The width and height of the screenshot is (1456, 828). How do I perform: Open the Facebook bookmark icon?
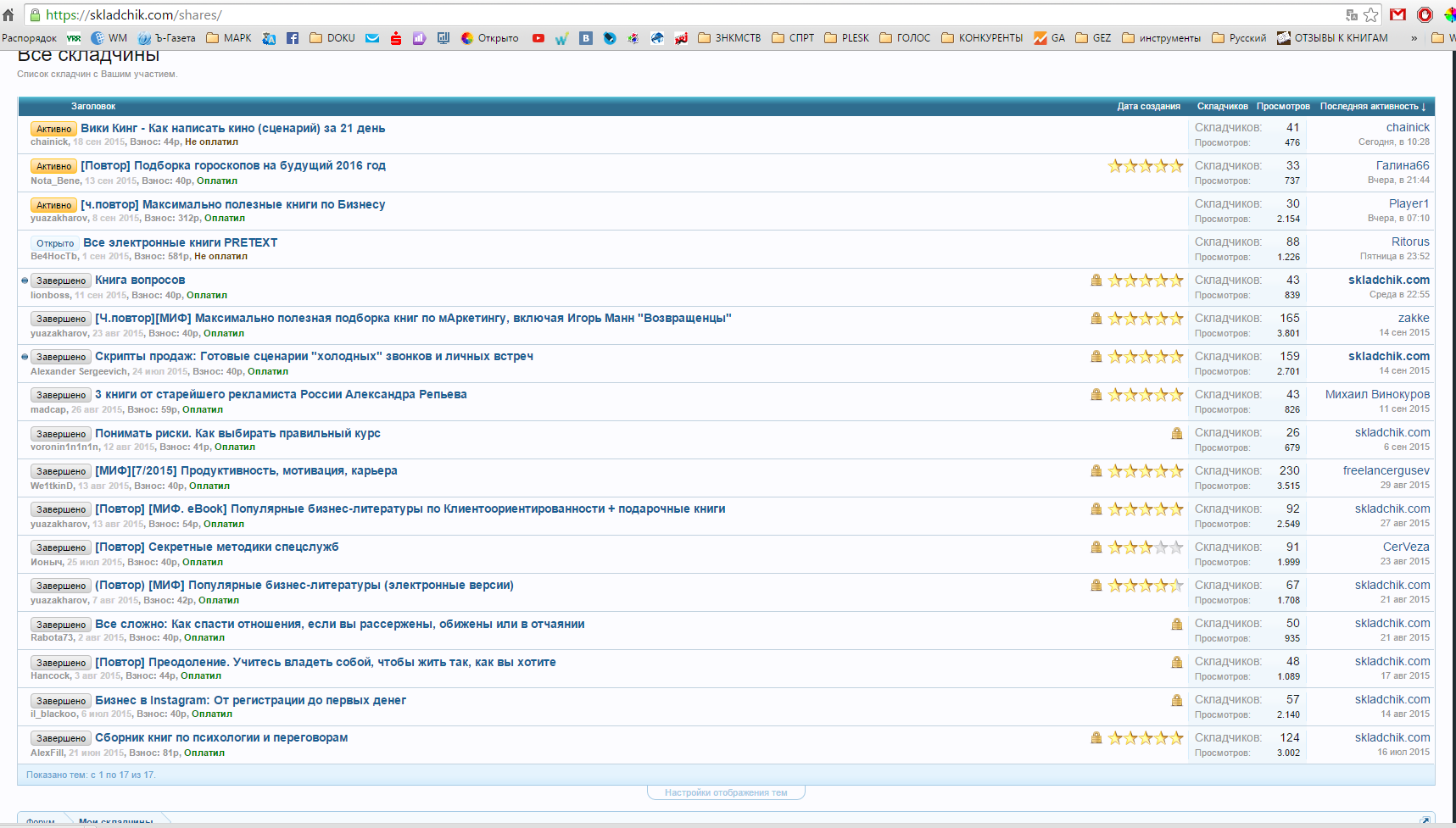(x=293, y=38)
